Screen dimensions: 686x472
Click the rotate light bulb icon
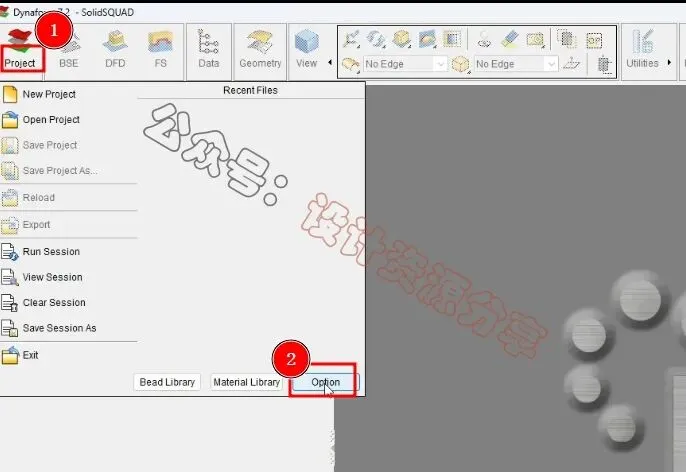pyautogui.click(x=484, y=39)
